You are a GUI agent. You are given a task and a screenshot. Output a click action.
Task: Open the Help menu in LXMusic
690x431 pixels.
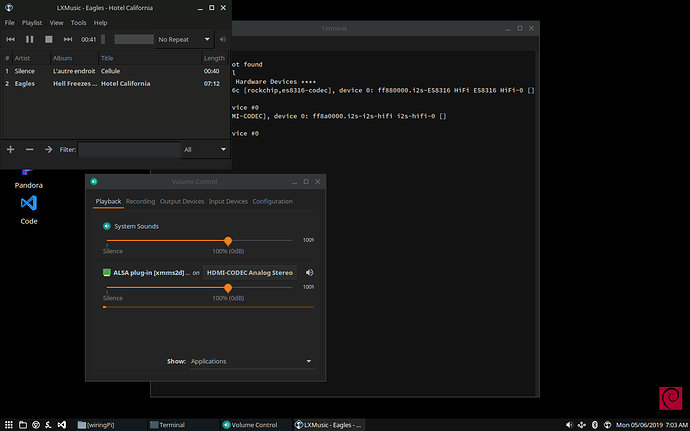[x=100, y=22]
